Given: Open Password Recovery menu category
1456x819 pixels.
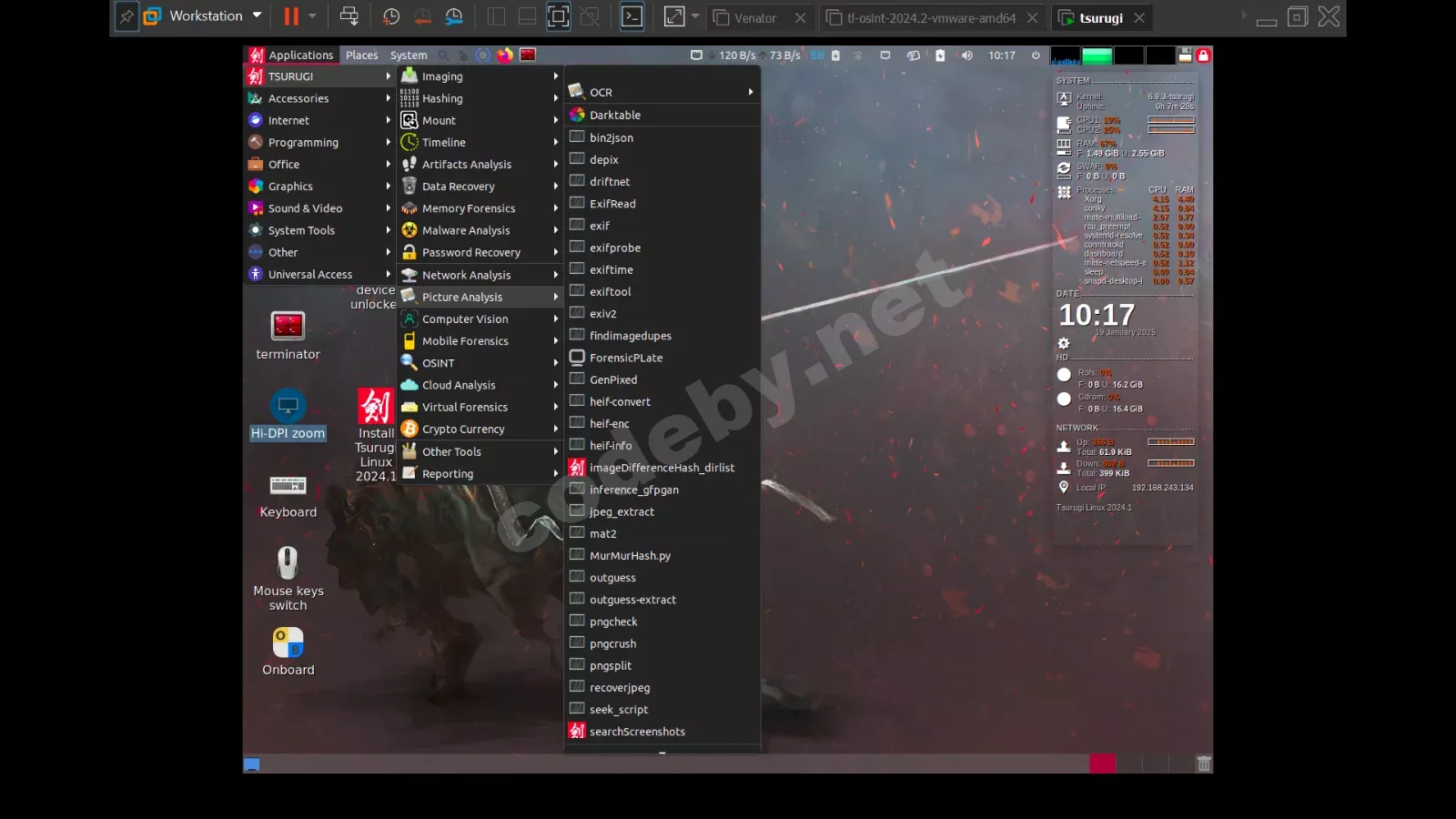Looking at the screenshot, I should click(480, 252).
